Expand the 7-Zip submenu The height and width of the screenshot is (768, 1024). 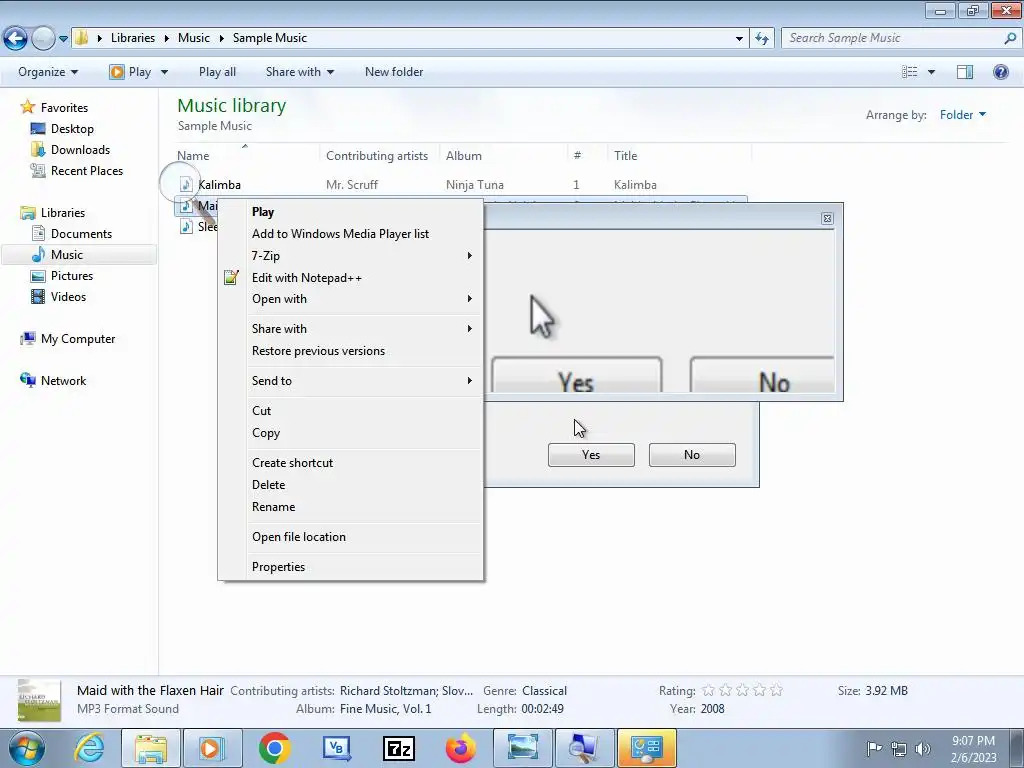[351, 256]
